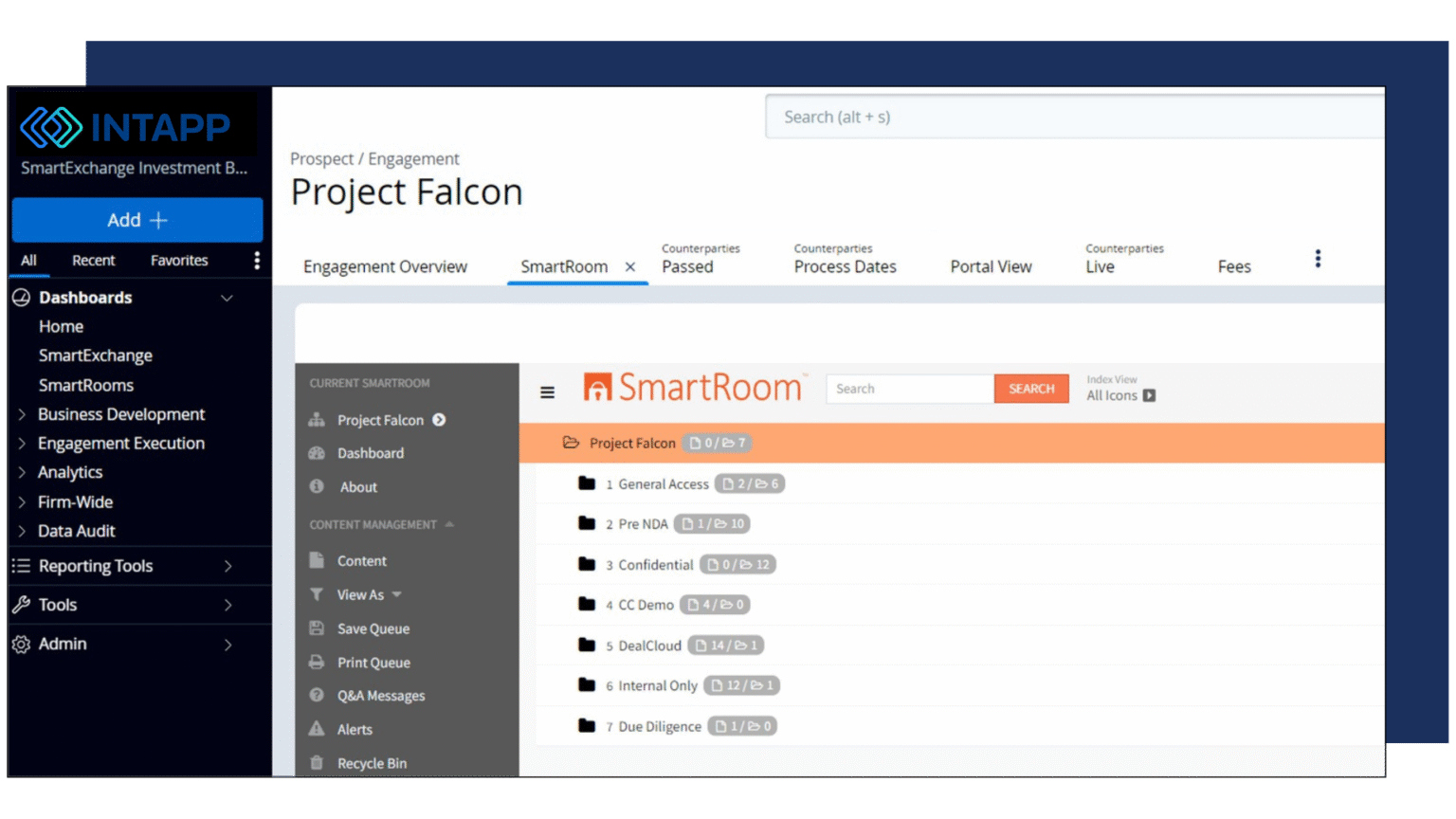The height and width of the screenshot is (819, 1456).
Task: Open the Save Queue item
Action: pos(373,628)
